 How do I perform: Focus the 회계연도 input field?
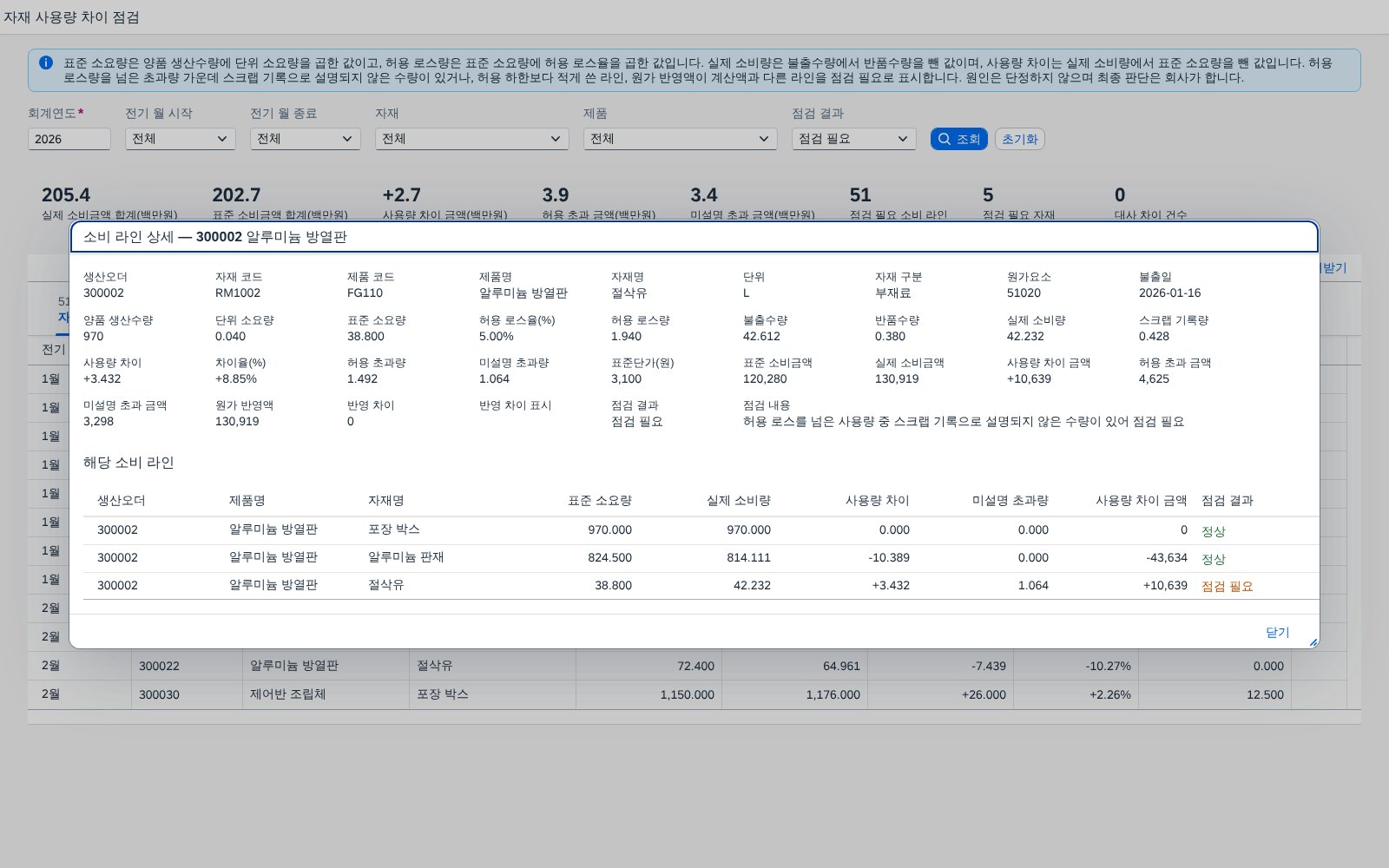69,139
